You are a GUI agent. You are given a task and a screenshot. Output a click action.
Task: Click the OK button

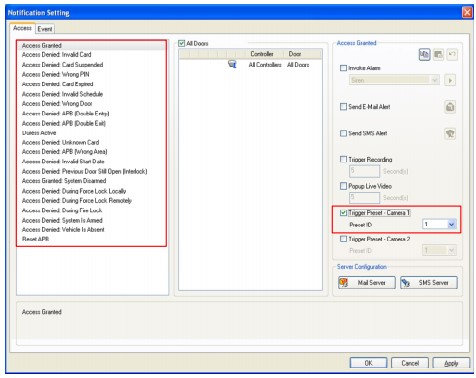(x=368, y=363)
